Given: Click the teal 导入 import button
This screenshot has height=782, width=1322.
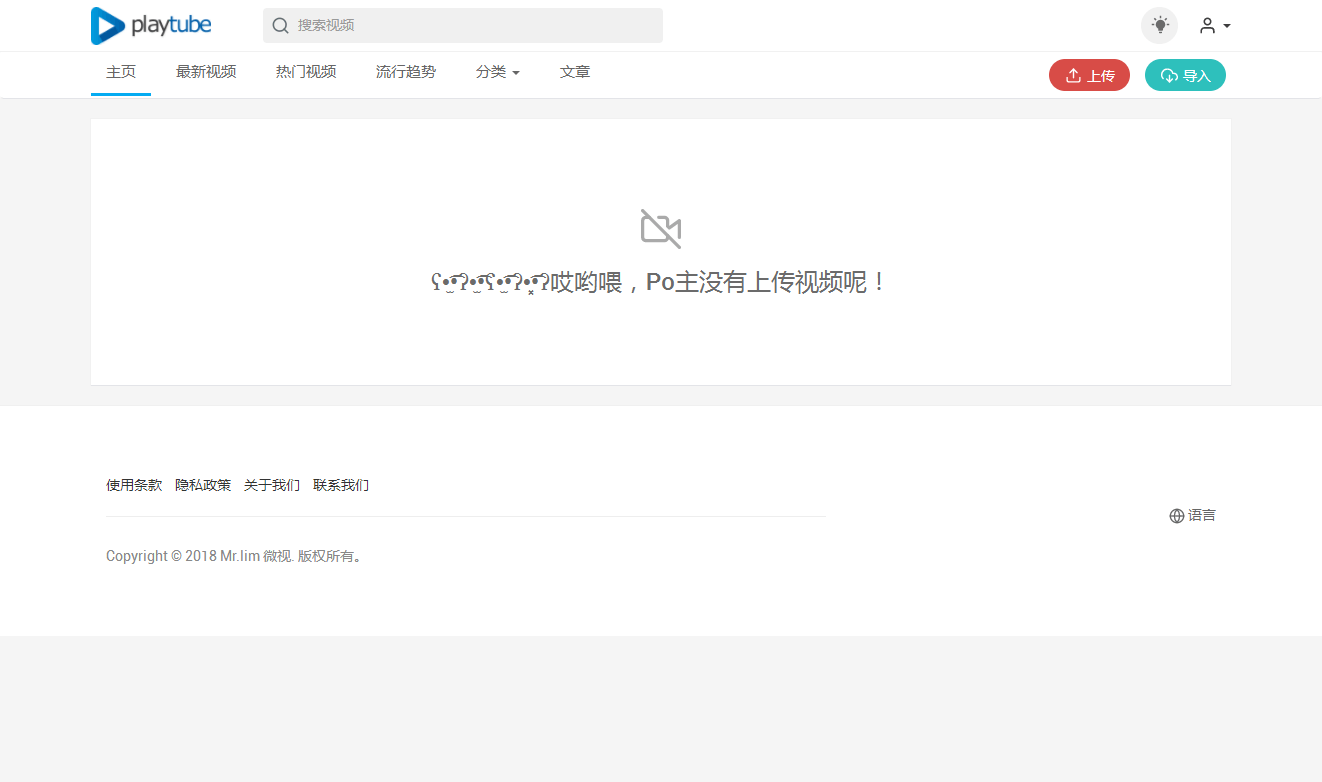Looking at the screenshot, I should tap(1185, 75).
